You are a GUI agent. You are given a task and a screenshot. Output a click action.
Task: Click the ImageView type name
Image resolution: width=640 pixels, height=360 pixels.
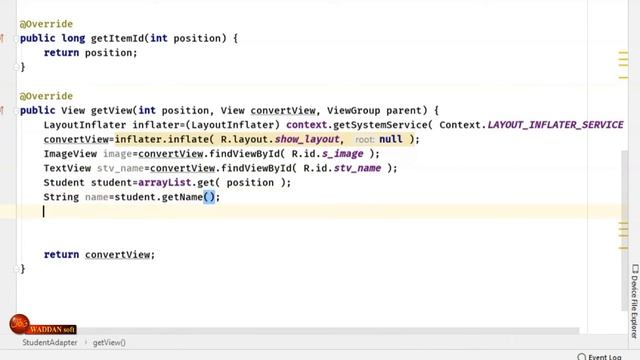[x=70, y=153]
